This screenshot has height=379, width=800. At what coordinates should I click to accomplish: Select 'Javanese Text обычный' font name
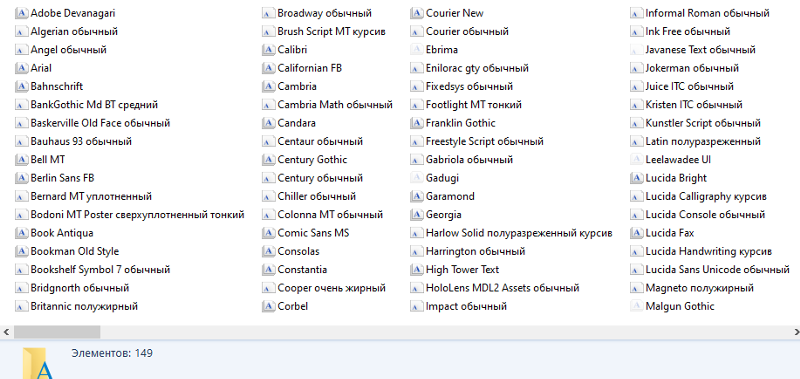click(x=701, y=50)
